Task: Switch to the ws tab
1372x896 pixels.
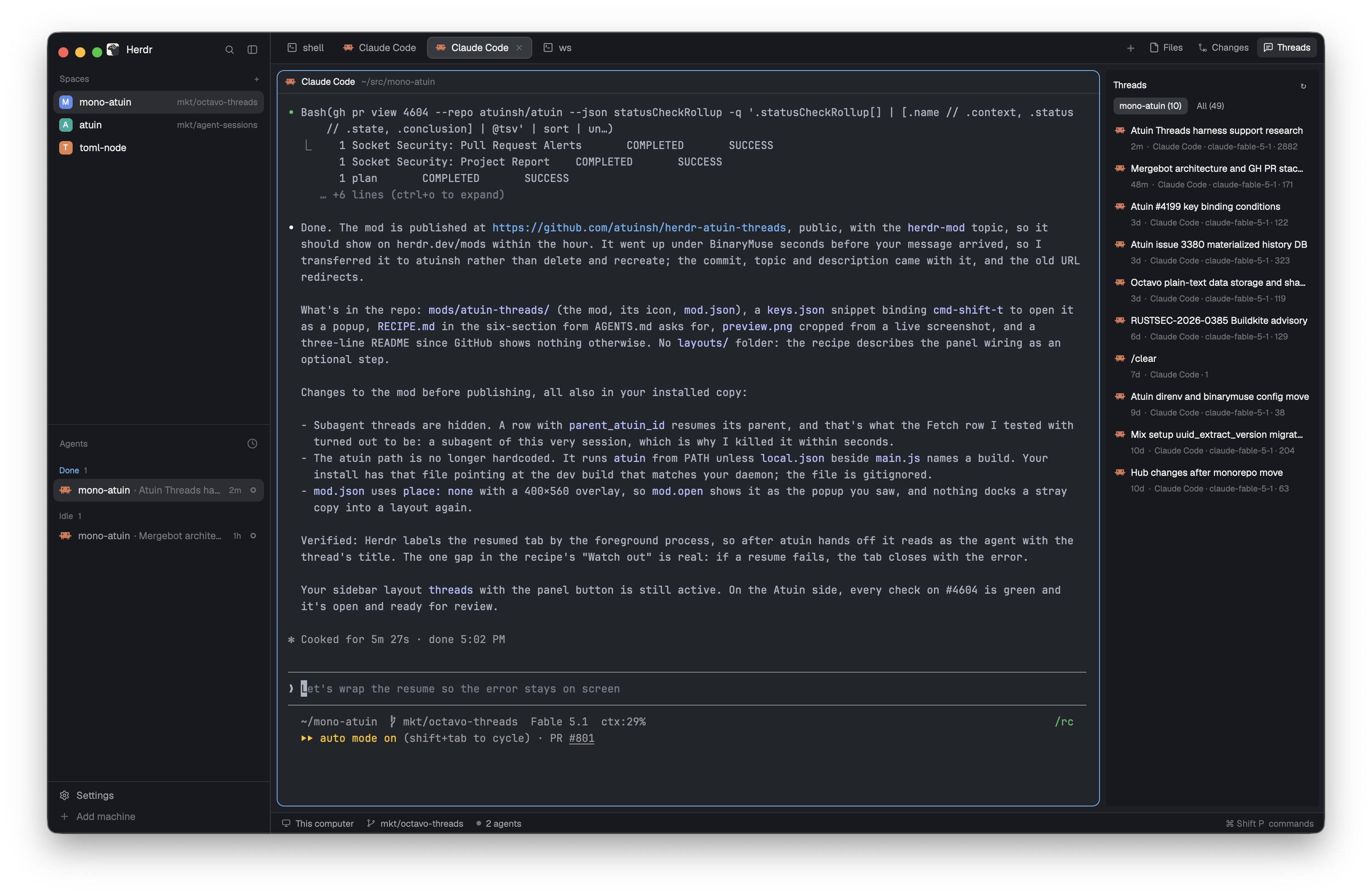Action: point(558,48)
